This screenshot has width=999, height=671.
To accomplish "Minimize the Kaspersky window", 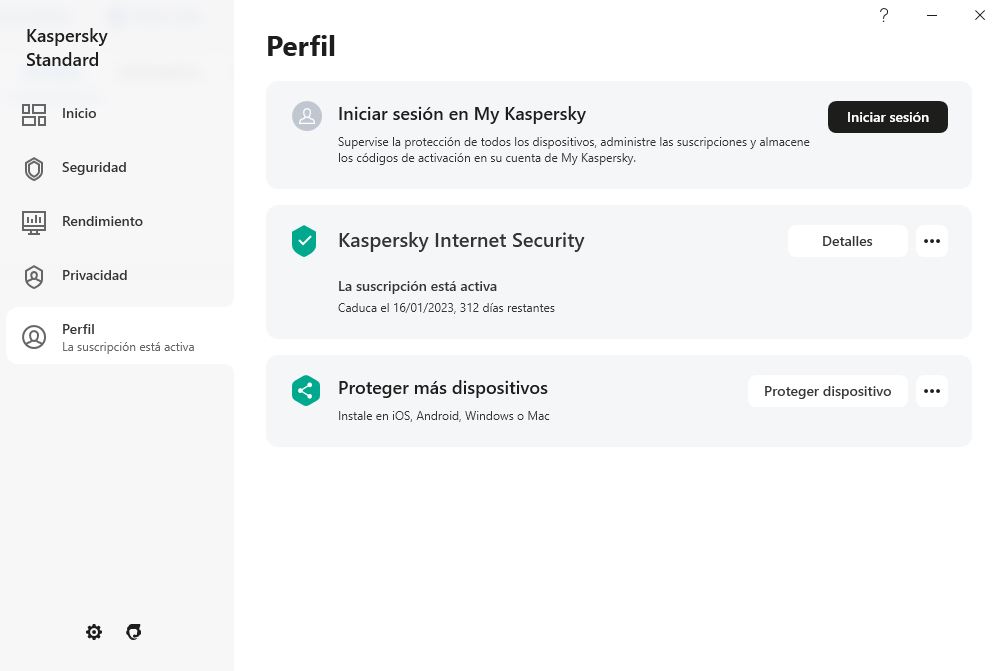I will [932, 15].
